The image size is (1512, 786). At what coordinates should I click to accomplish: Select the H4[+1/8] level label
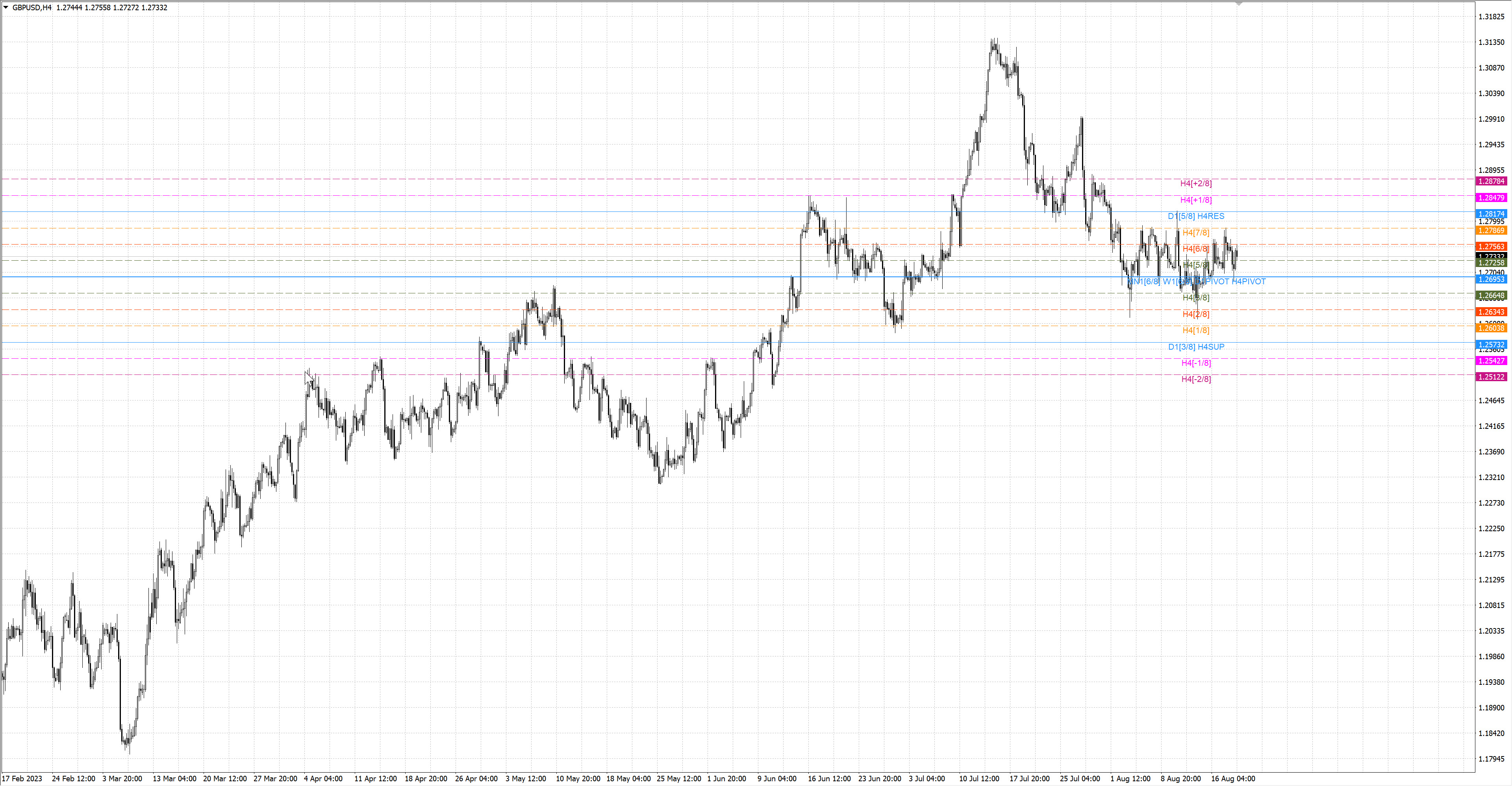tap(1196, 200)
